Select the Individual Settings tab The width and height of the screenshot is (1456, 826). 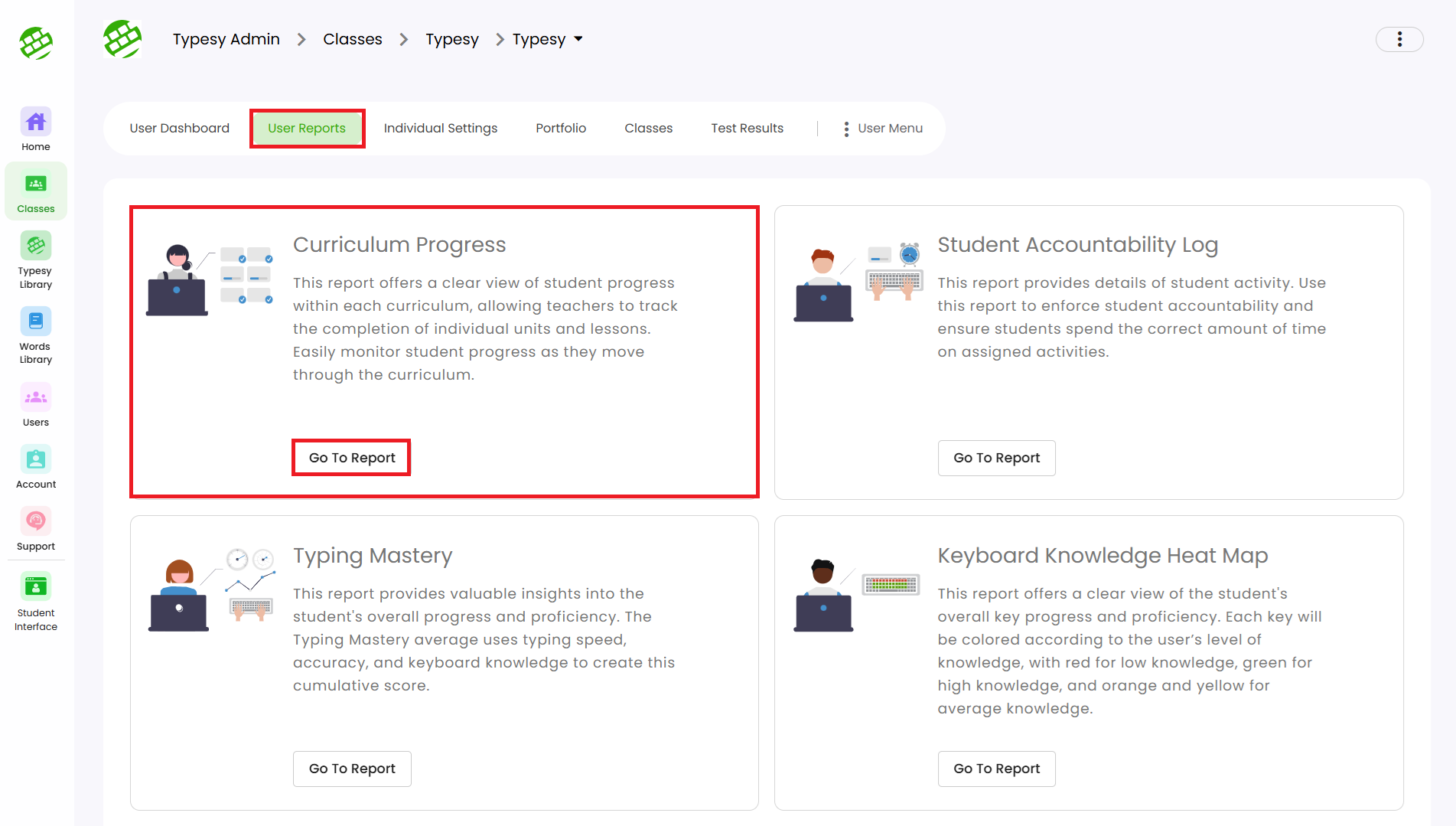[441, 129]
